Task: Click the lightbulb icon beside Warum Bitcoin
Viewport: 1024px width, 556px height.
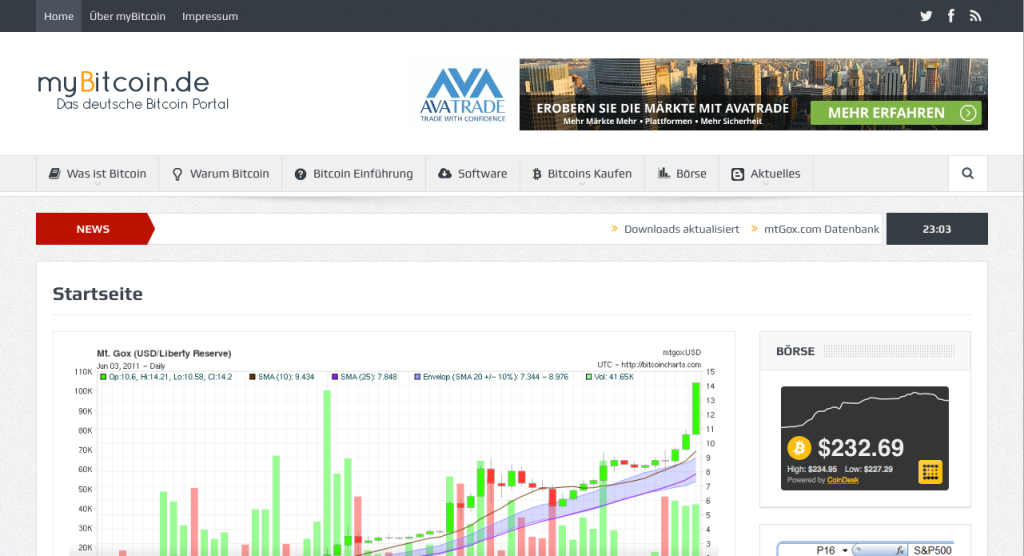Action: click(177, 174)
